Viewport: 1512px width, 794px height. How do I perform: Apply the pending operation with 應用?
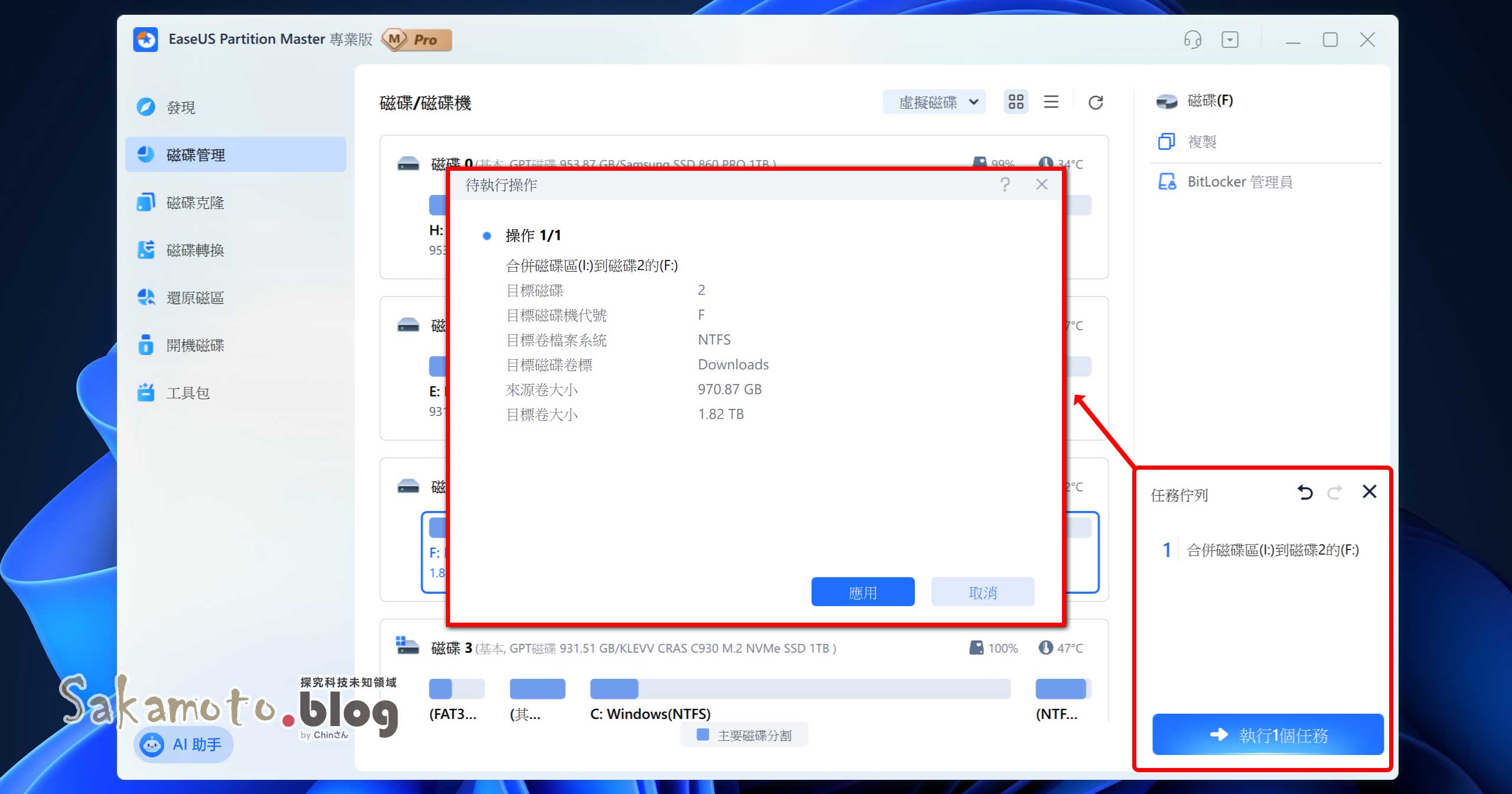pos(862,591)
